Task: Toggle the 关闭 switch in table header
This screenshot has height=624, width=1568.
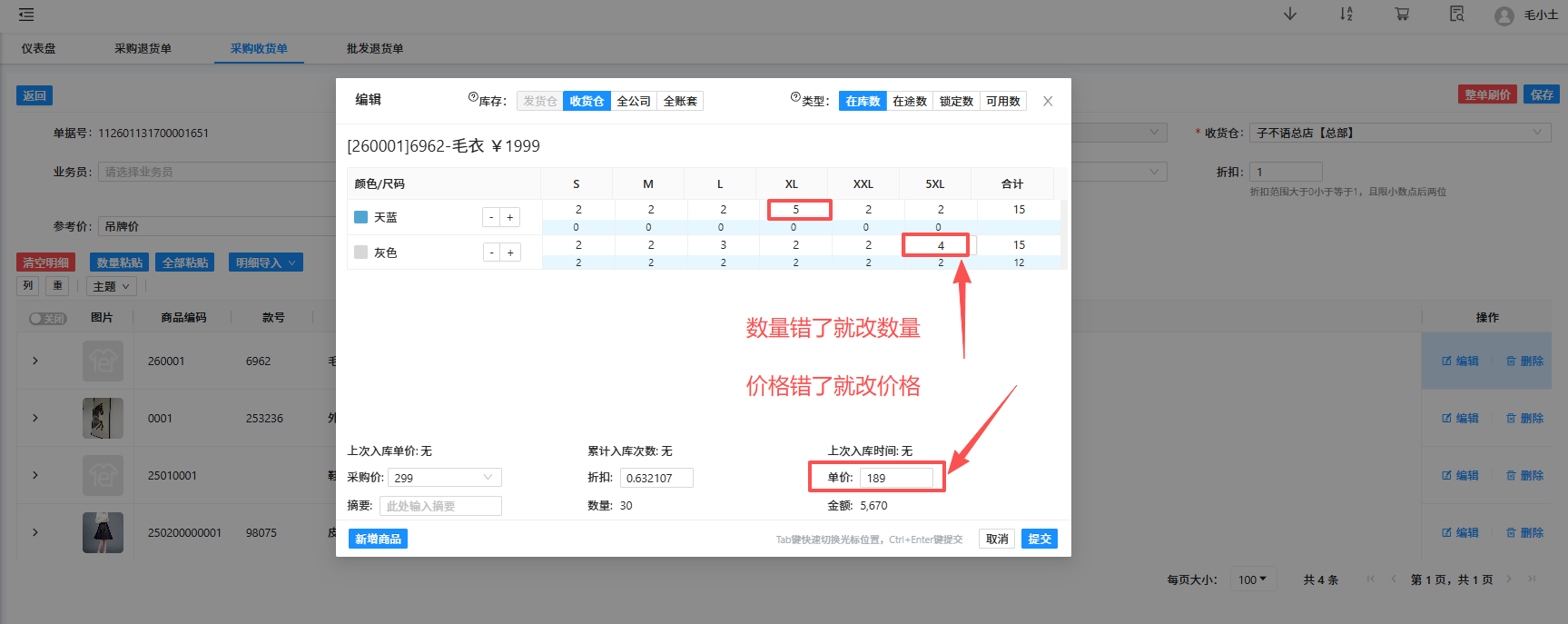Action: point(48,318)
